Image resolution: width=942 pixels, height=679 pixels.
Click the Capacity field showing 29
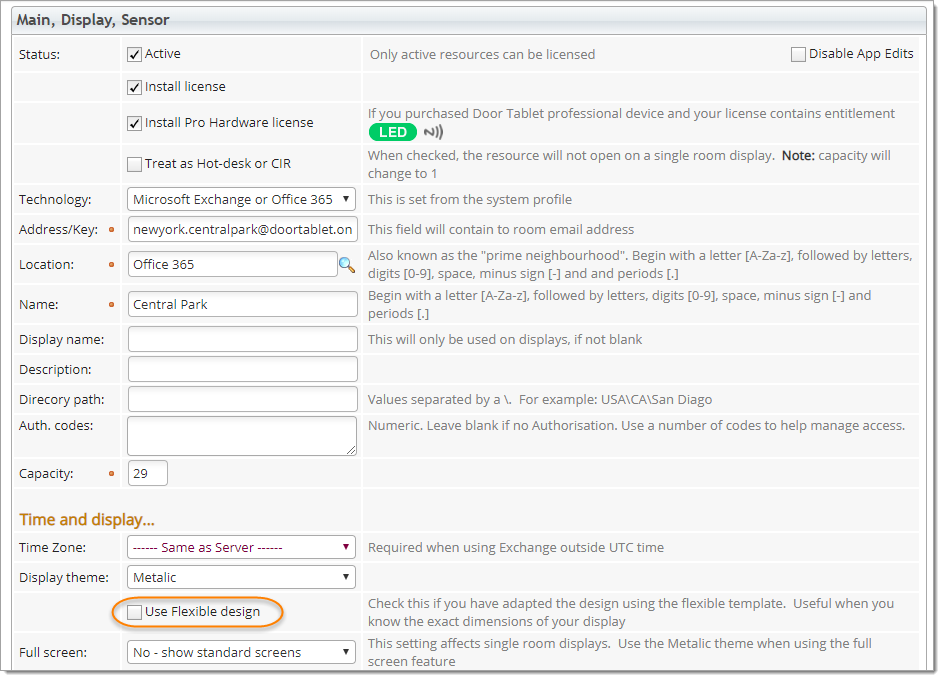click(148, 473)
